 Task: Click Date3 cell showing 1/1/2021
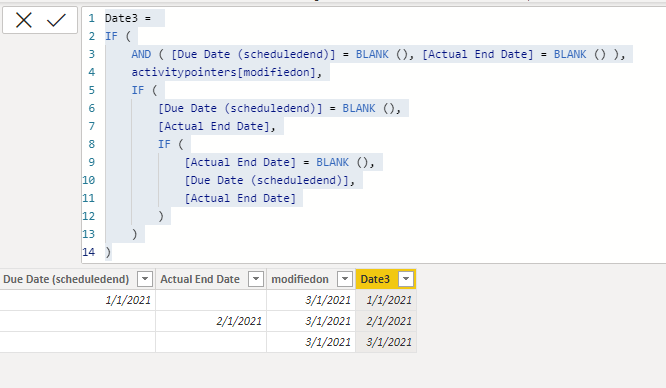coord(386,300)
